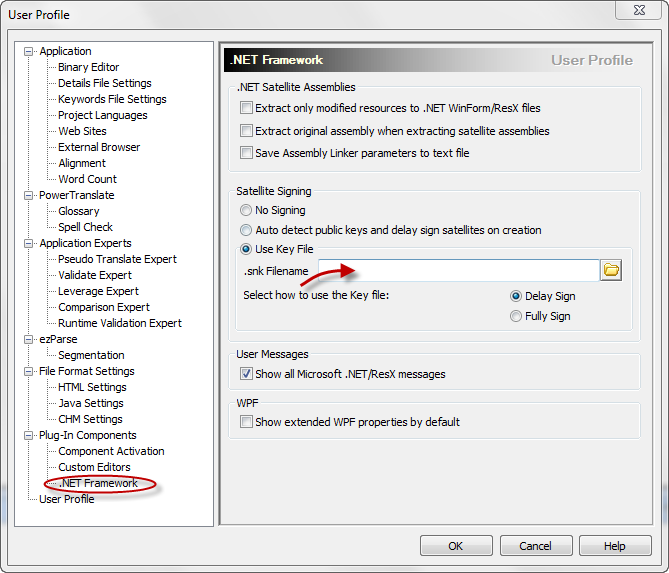Open Java Settings page
Image resolution: width=669 pixels, height=573 pixels.
pos(91,403)
